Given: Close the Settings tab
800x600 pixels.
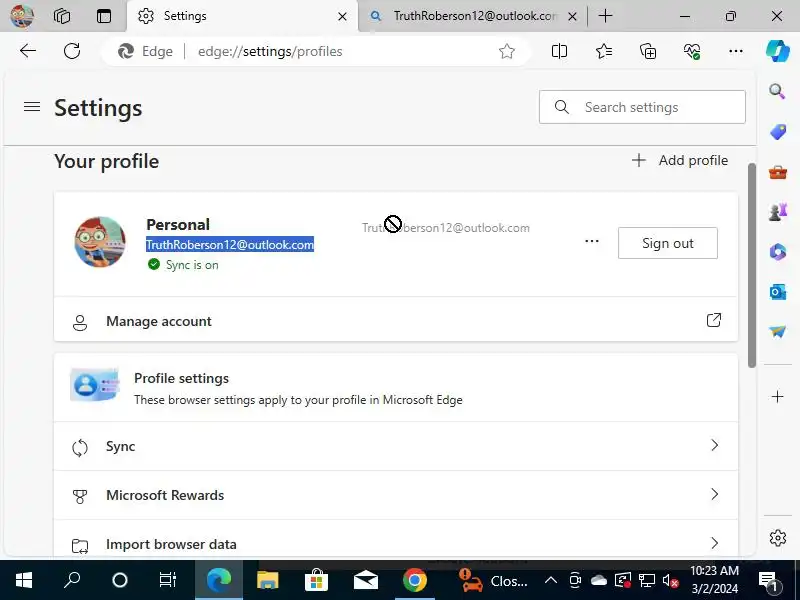Looking at the screenshot, I should click(x=342, y=16).
